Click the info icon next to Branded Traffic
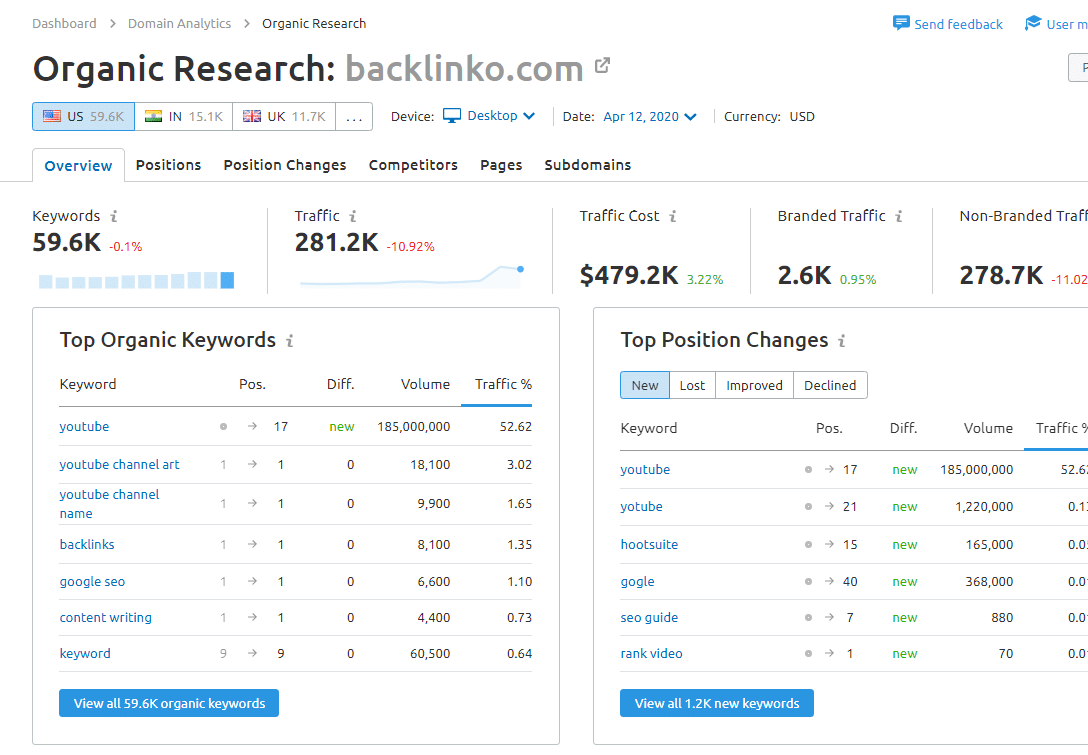The image size is (1088, 755). coord(899,217)
